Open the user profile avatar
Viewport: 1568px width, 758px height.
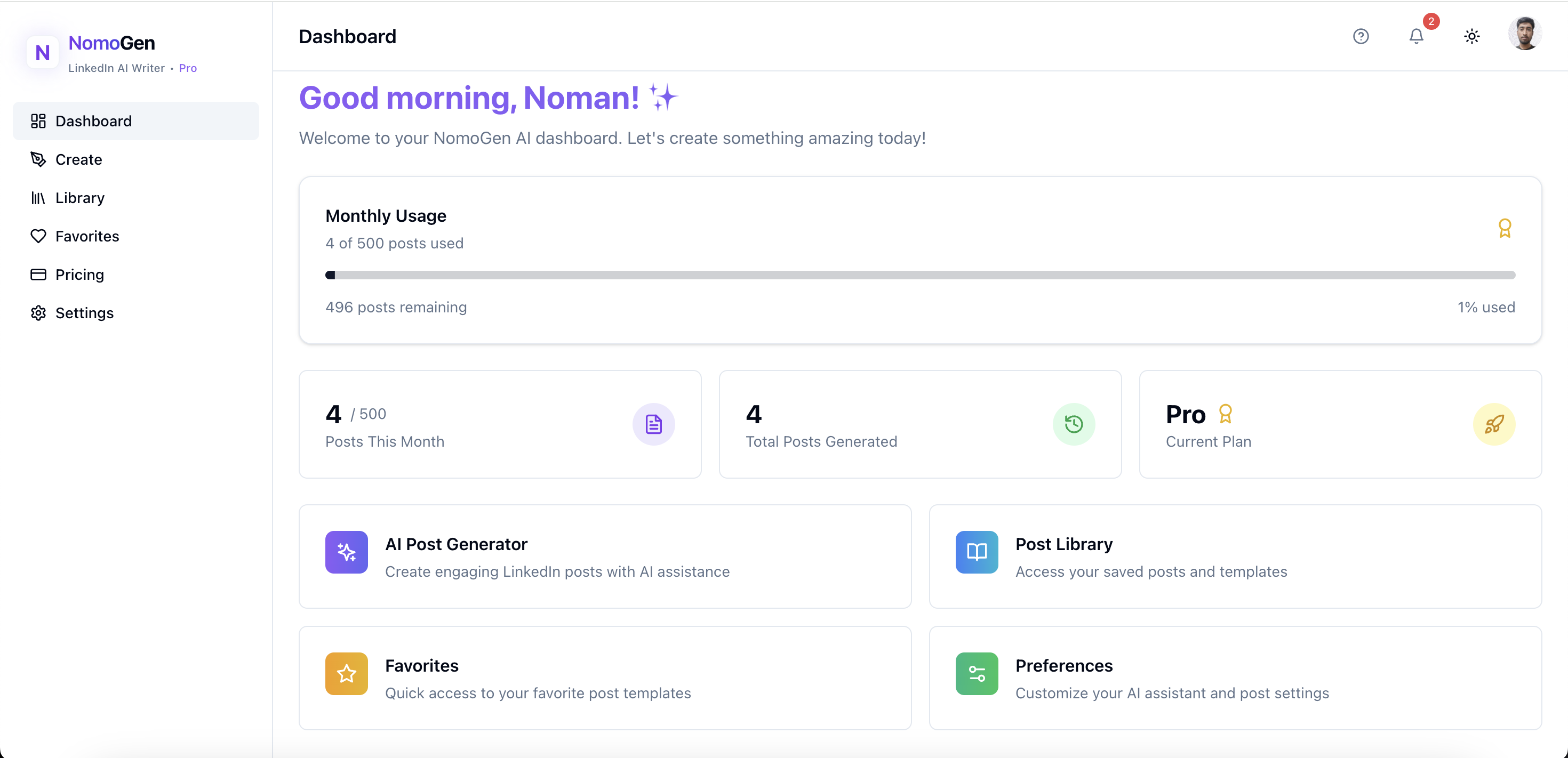[1524, 34]
